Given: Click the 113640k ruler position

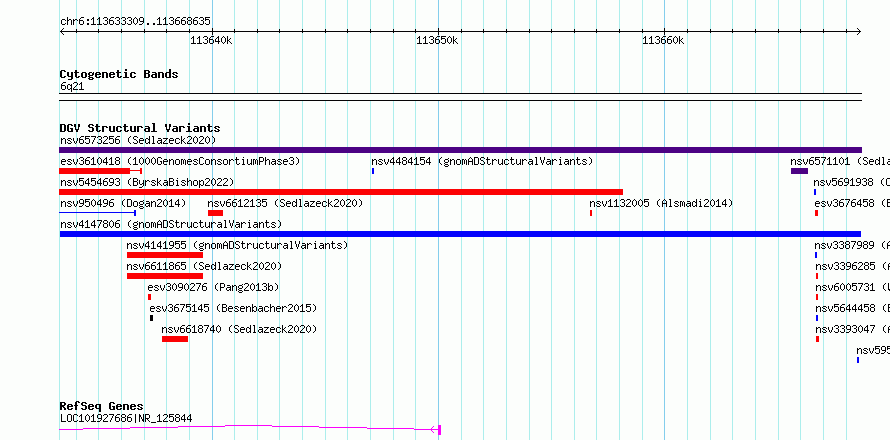Looking at the screenshot, I should click(211, 41).
